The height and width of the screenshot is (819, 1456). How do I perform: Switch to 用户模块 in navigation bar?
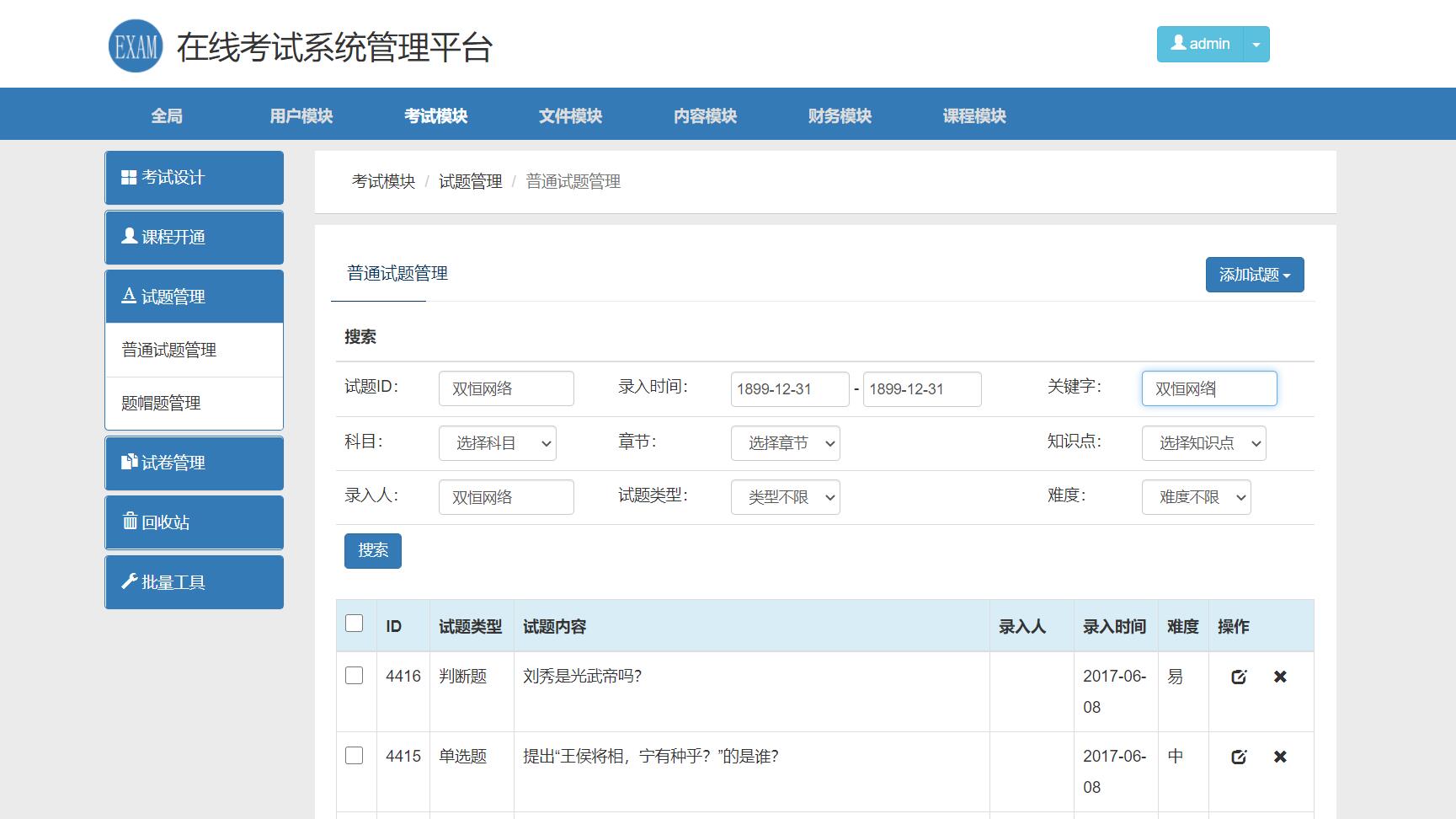pyautogui.click(x=301, y=116)
